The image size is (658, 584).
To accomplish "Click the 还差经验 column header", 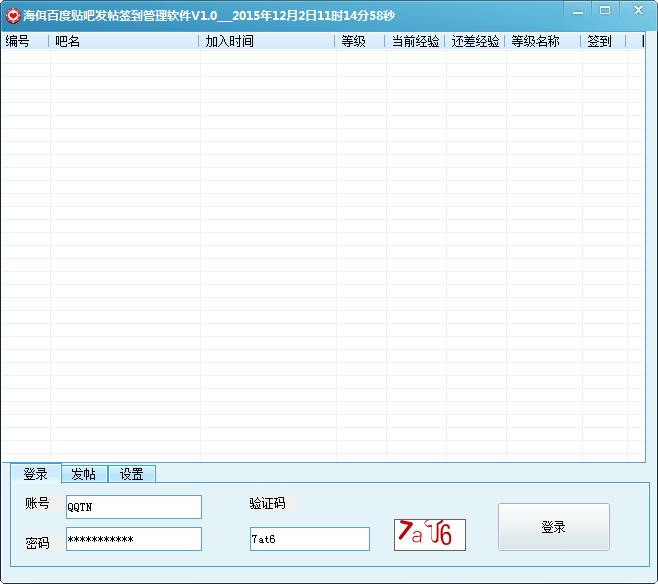I will 475,41.
